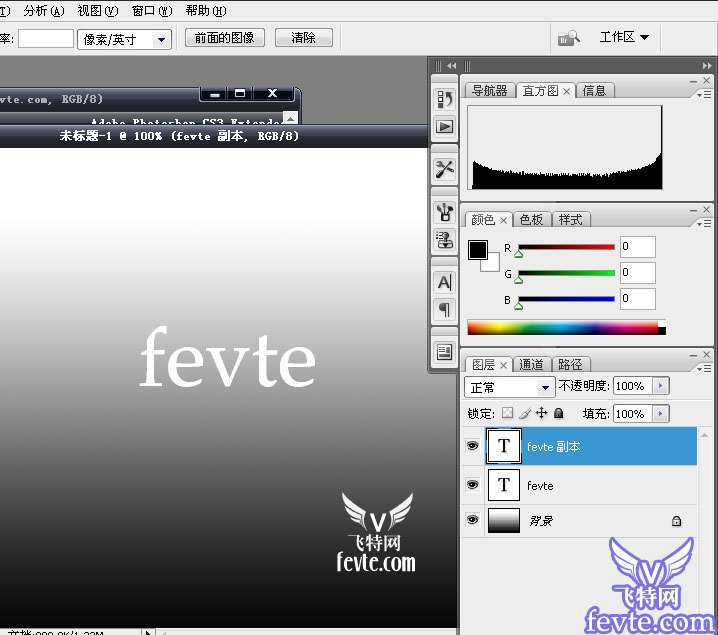Open the Tool Presets panel icon
This screenshot has height=635, width=718.
click(x=444, y=169)
